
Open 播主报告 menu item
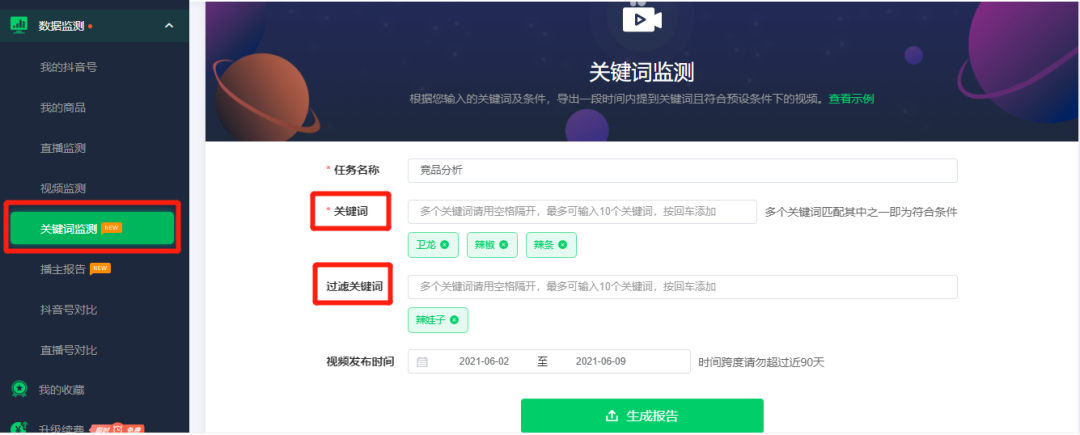pyautogui.click(x=63, y=269)
